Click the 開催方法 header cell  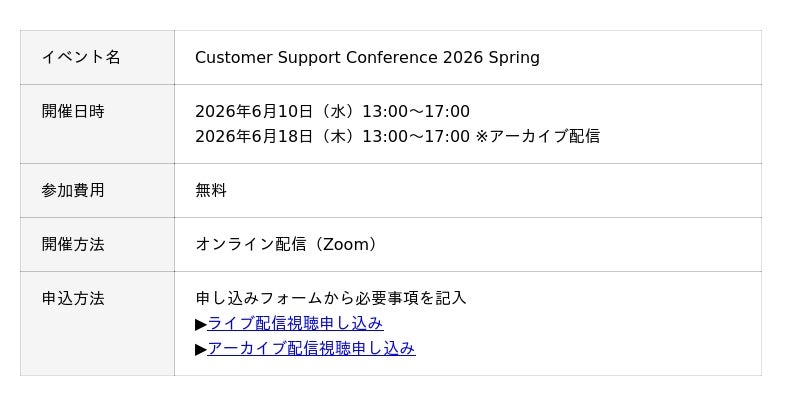(x=73, y=244)
